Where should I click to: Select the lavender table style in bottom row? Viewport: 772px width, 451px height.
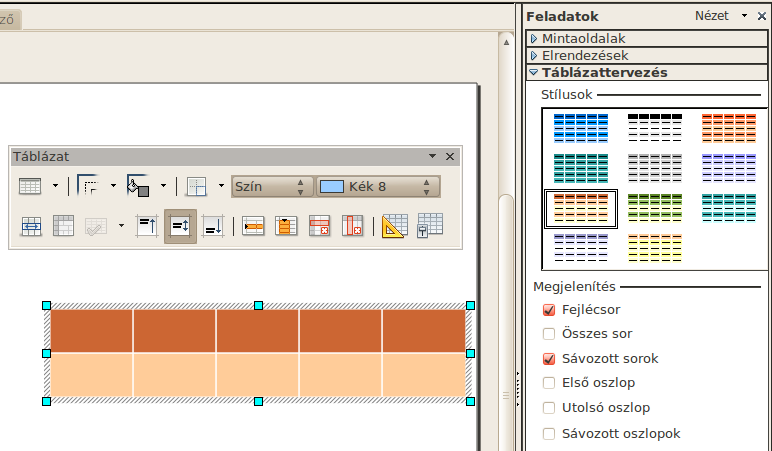(x=581, y=248)
